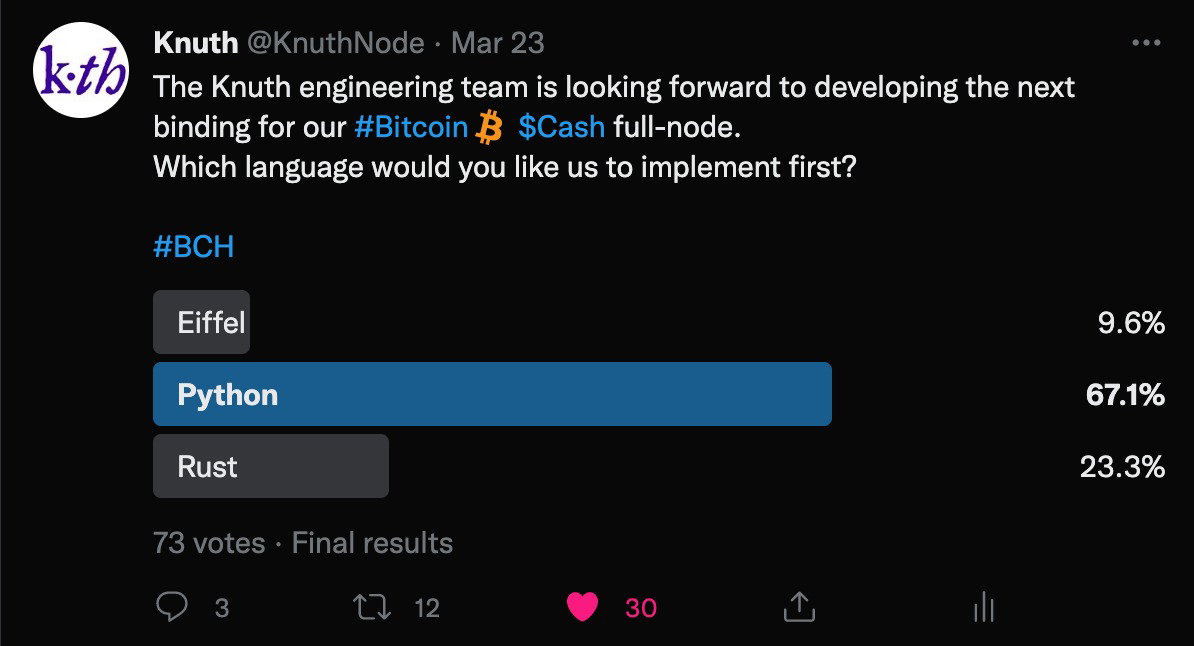Open the three-dot more options menu
The height and width of the screenshot is (646, 1194).
pos(1146,43)
